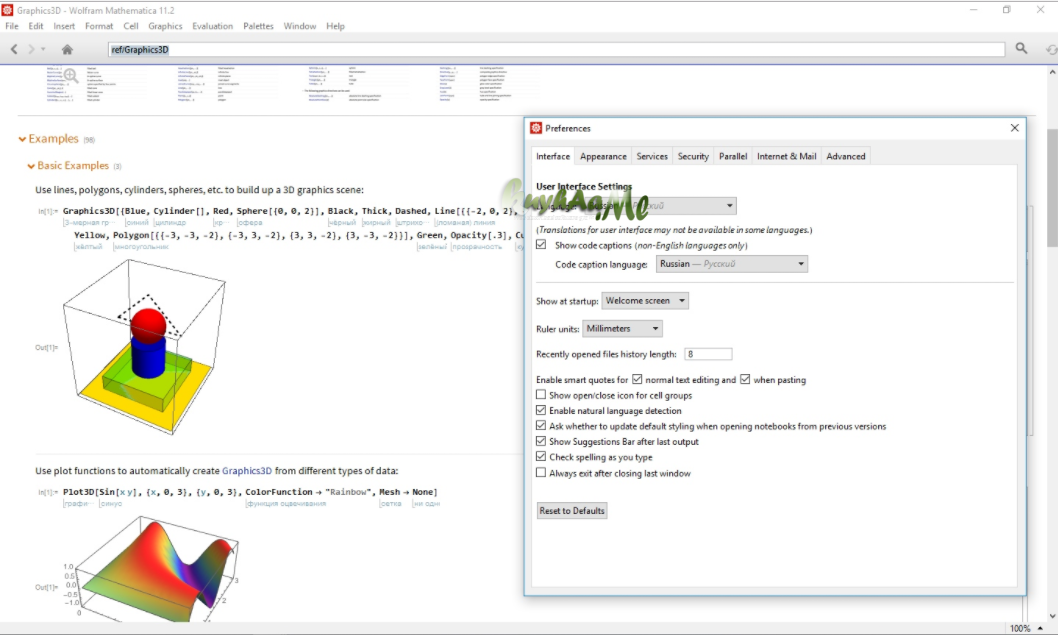Open the Show at startup dropdown
Screen dimensions: 1058x635
point(645,301)
